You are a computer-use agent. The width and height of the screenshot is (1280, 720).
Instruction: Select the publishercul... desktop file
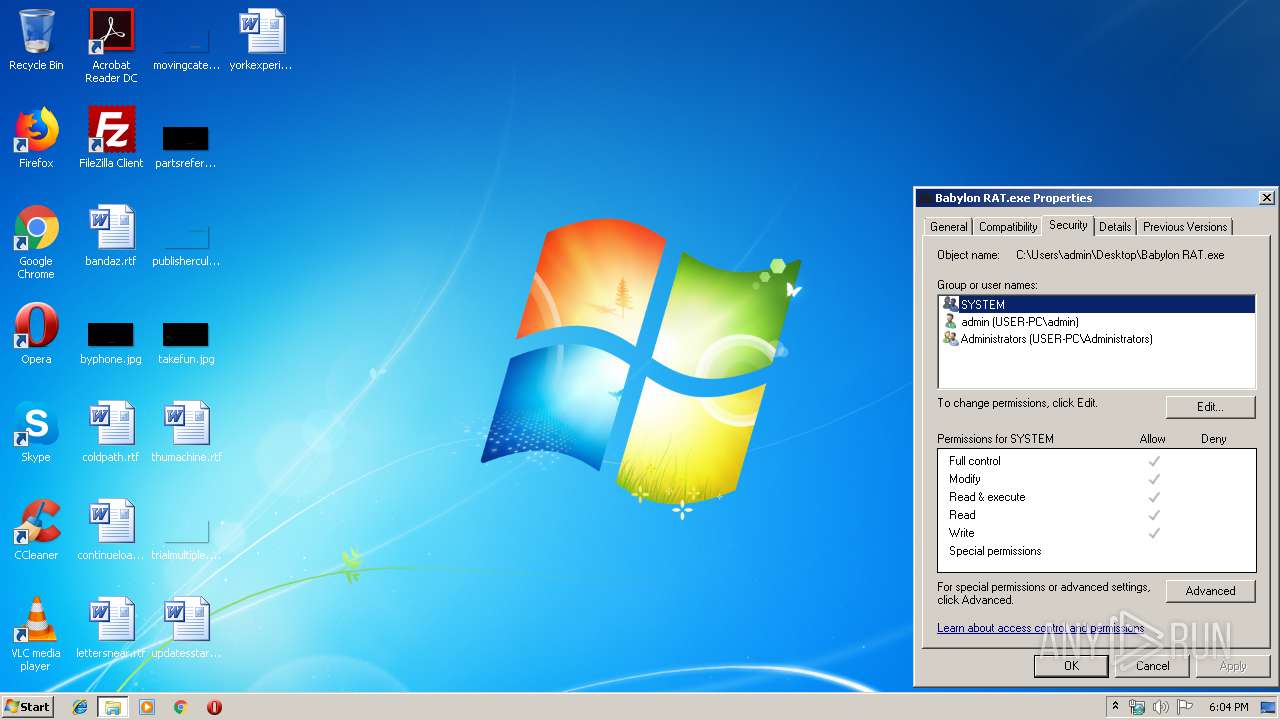186,246
